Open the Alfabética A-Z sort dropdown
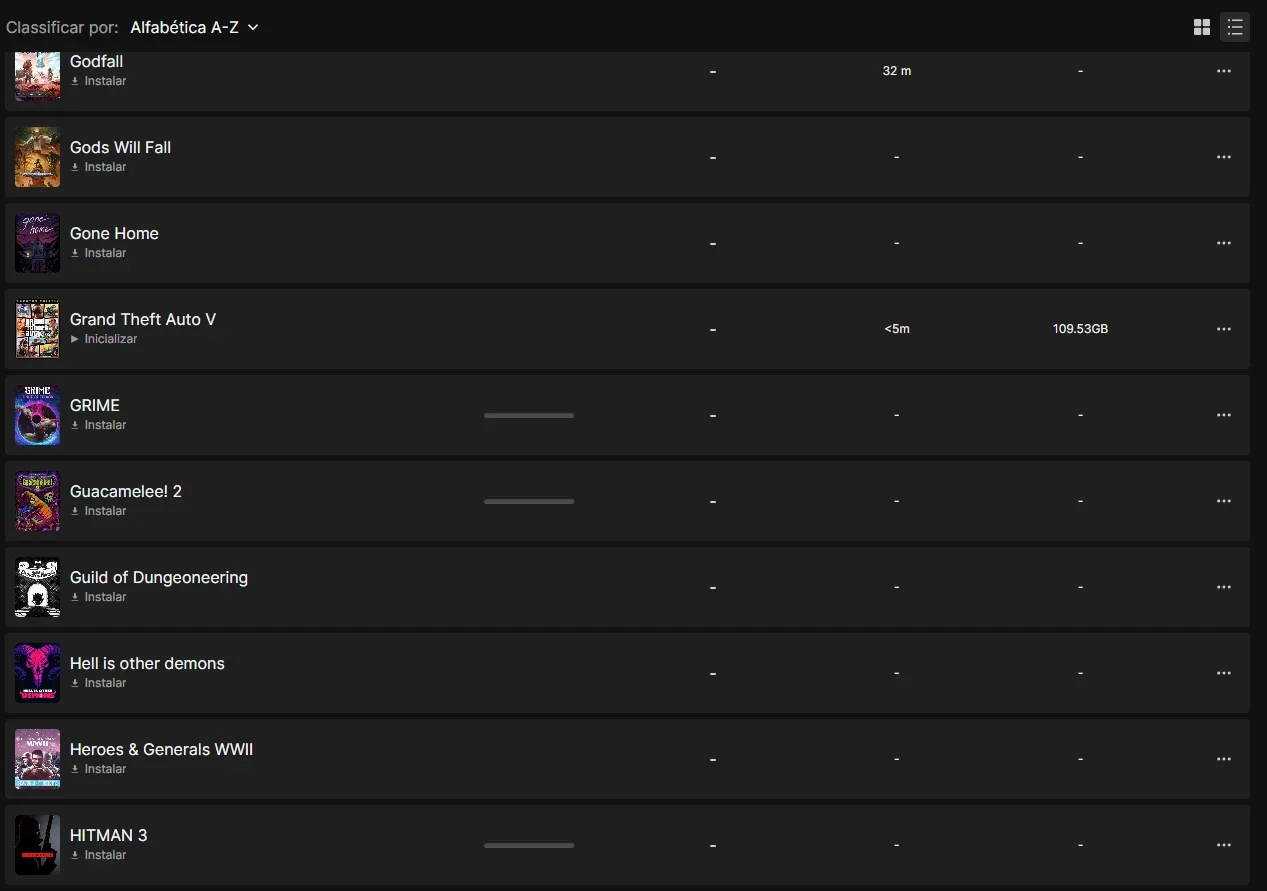This screenshot has height=891, width=1267. pyautogui.click(x=194, y=27)
